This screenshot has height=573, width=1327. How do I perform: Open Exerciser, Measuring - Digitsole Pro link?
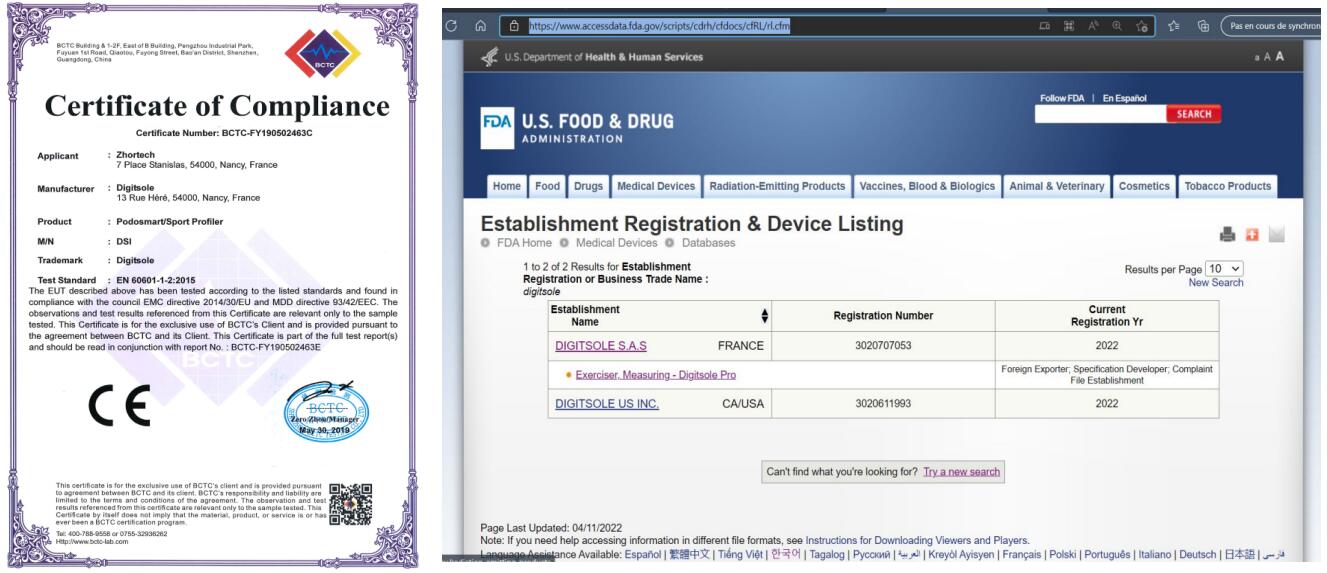tap(656, 375)
